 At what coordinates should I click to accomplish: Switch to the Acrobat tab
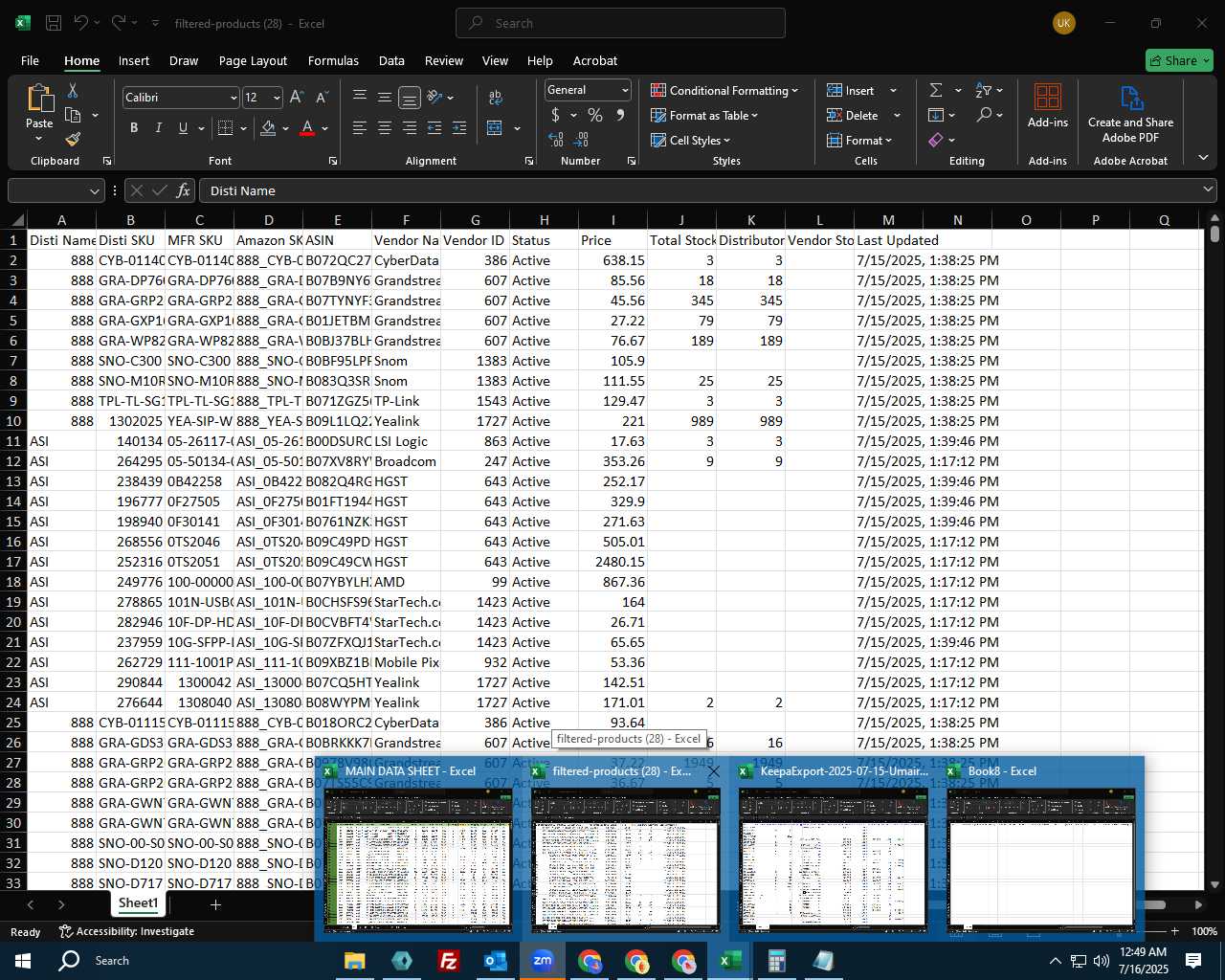tap(595, 60)
